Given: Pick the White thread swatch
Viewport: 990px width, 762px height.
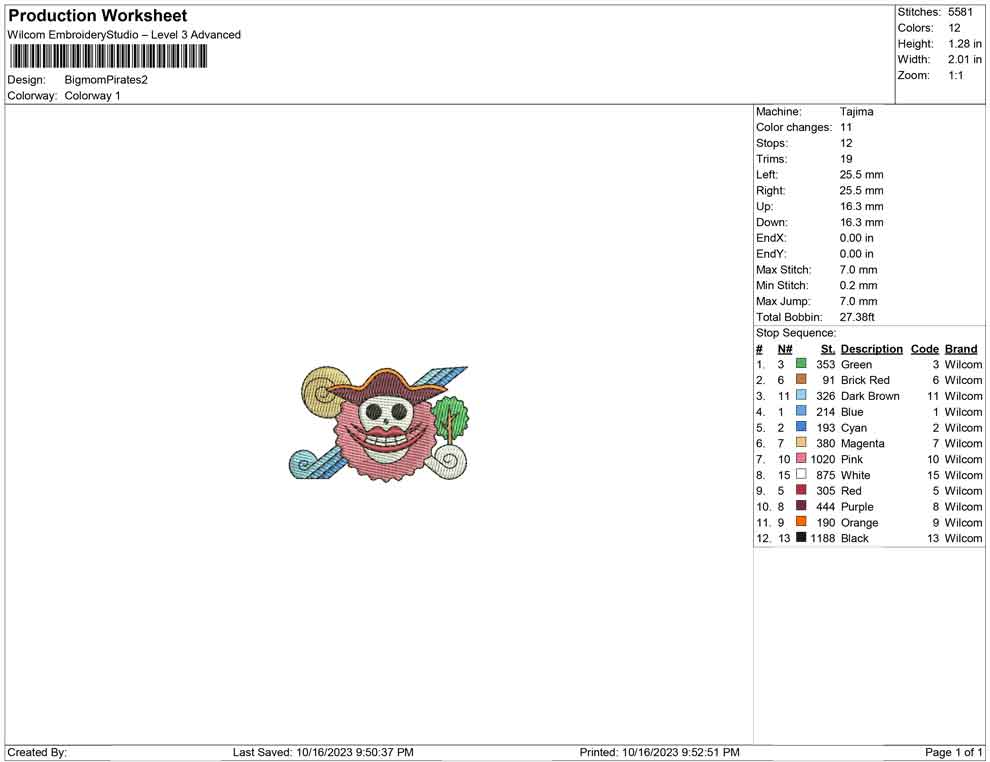Looking at the screenshot, I should click(x=801, y=474).
